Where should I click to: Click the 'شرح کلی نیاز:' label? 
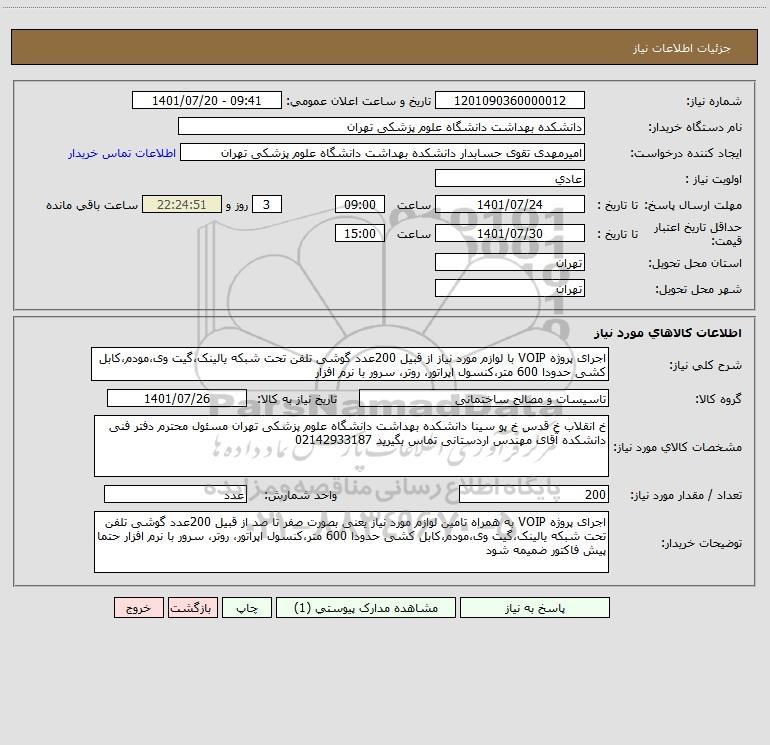pos(706,365)
